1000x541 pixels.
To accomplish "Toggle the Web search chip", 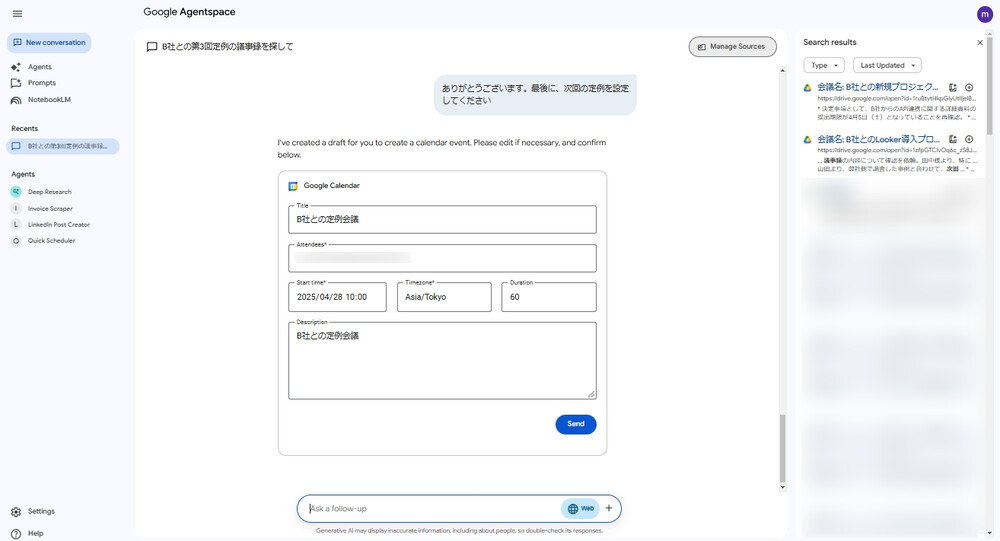I will coord(580,509).
